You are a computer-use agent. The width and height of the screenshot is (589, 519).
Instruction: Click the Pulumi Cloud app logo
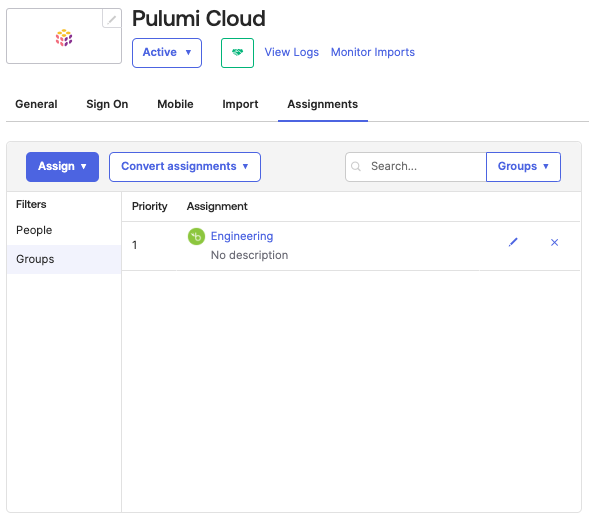click(x=64, y=38)
